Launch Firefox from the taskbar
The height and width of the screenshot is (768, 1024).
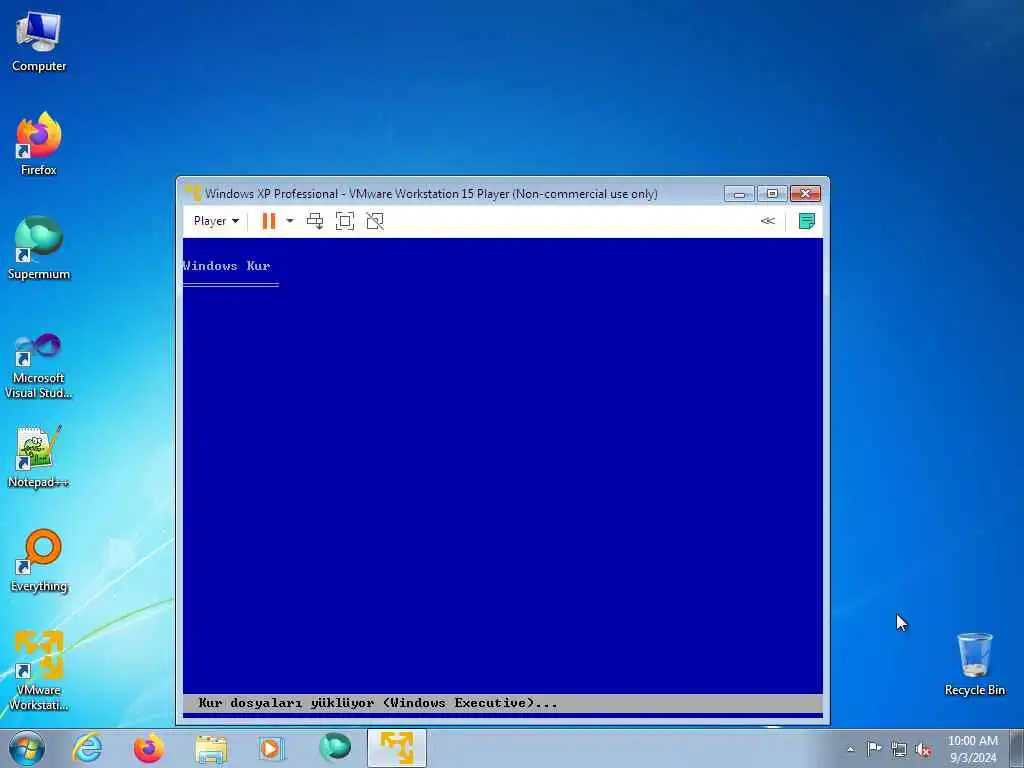pos(149,748)
